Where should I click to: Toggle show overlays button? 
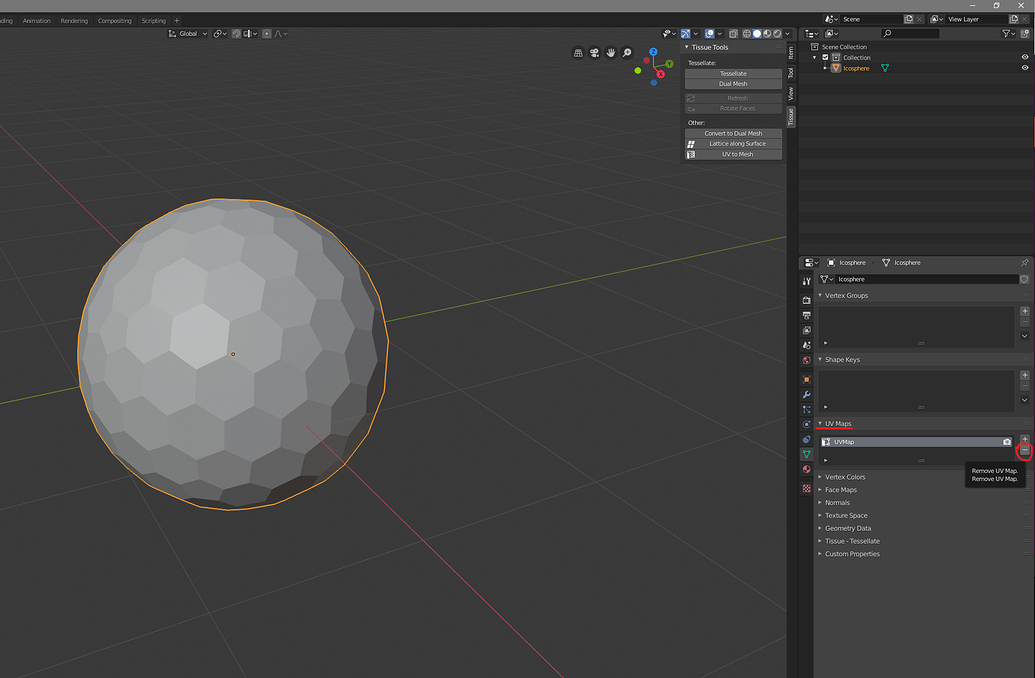pos(710,34)
